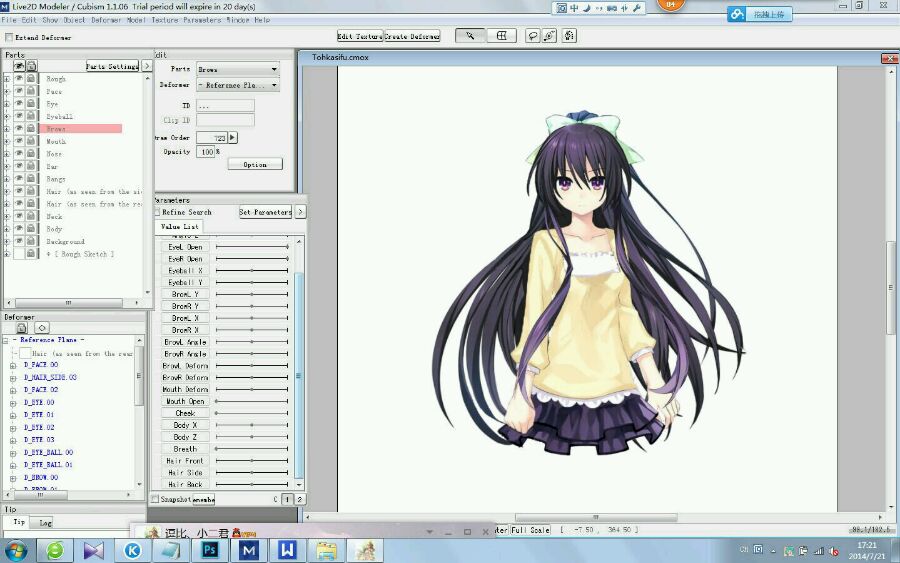The image size is (900, 563).
Task: Click the rightmost toolbar tool icon
Action: (569, 36)
